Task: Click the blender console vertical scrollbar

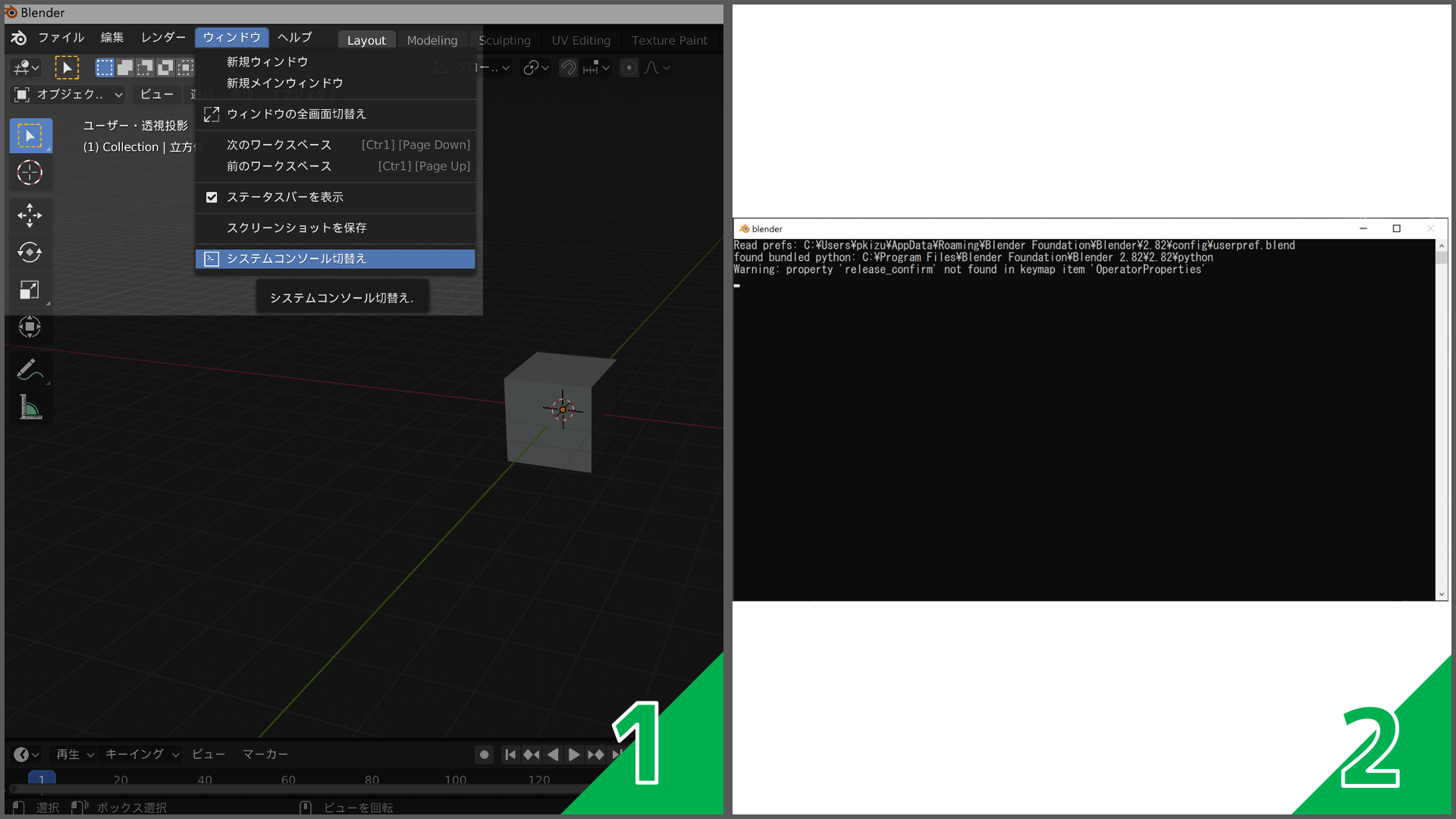Action: pyautogui.click(x=1442, y=420)
